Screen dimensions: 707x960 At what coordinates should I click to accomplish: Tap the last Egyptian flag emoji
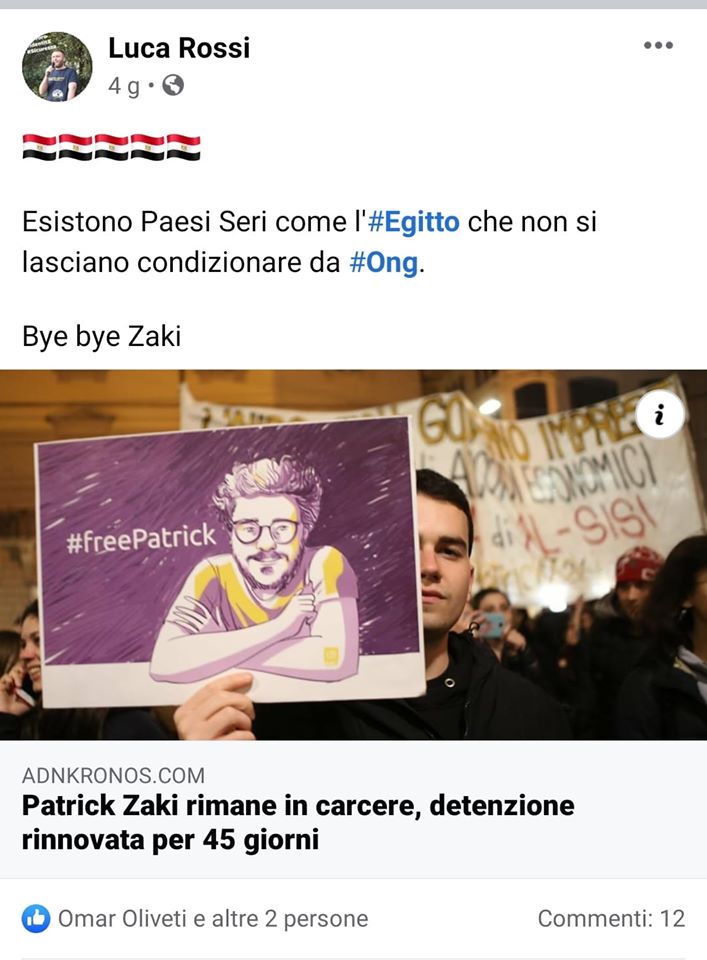click(x=184, y=147)
